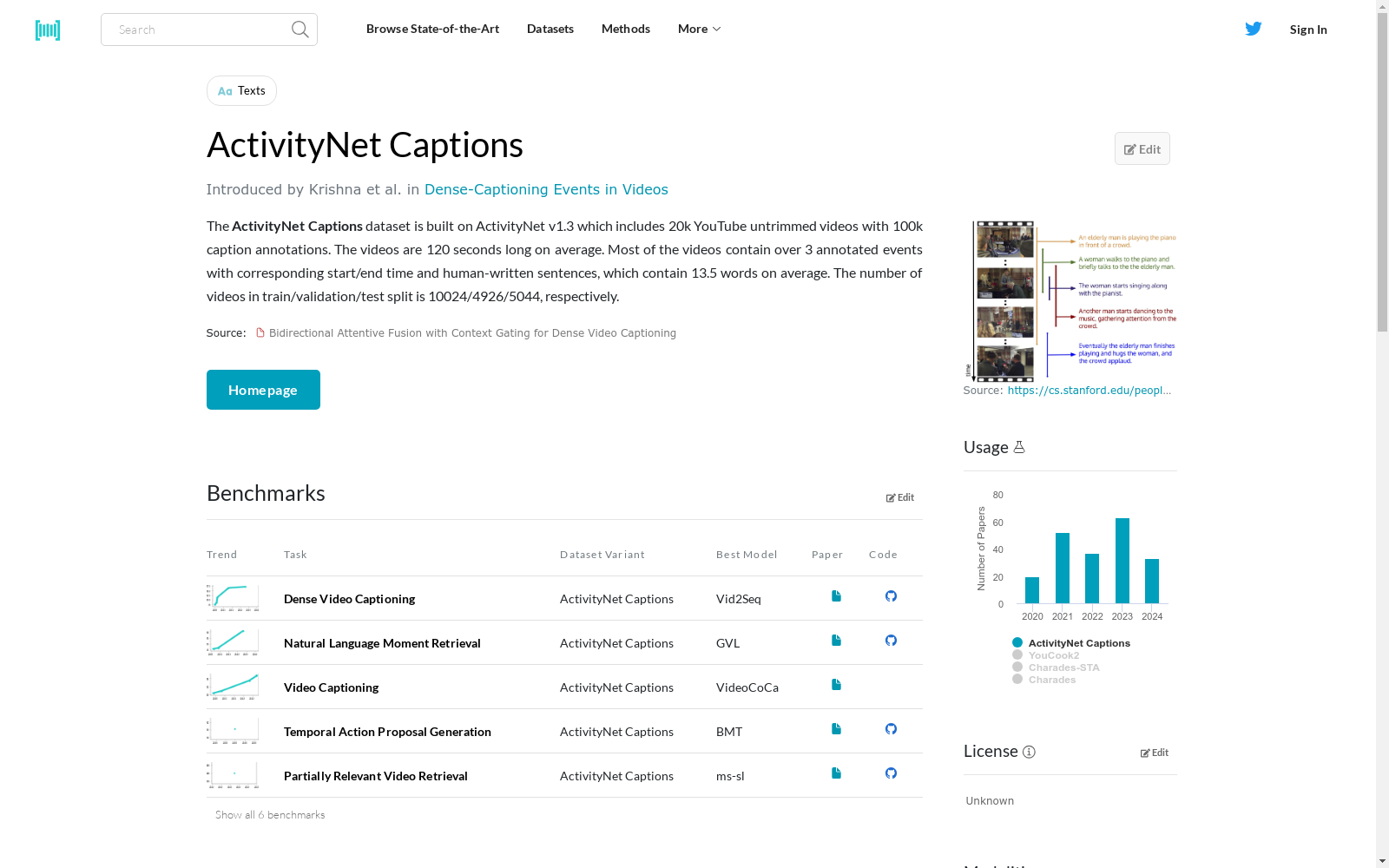1389x868 pixels.
Task: Expand the More dropdown menu
Action: (699, 29)
